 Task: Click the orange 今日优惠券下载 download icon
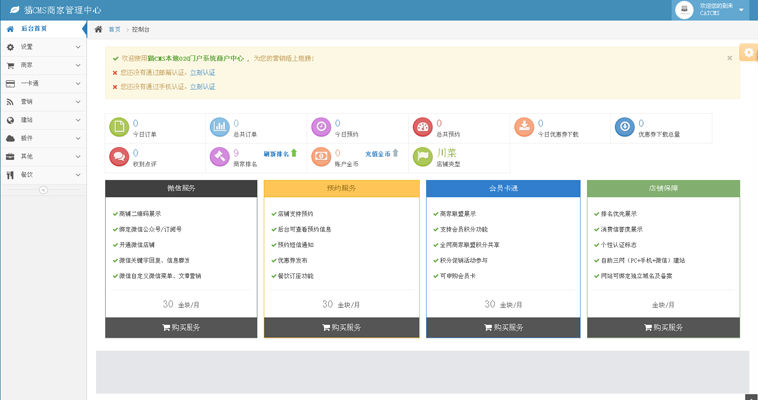pos(524,127)
